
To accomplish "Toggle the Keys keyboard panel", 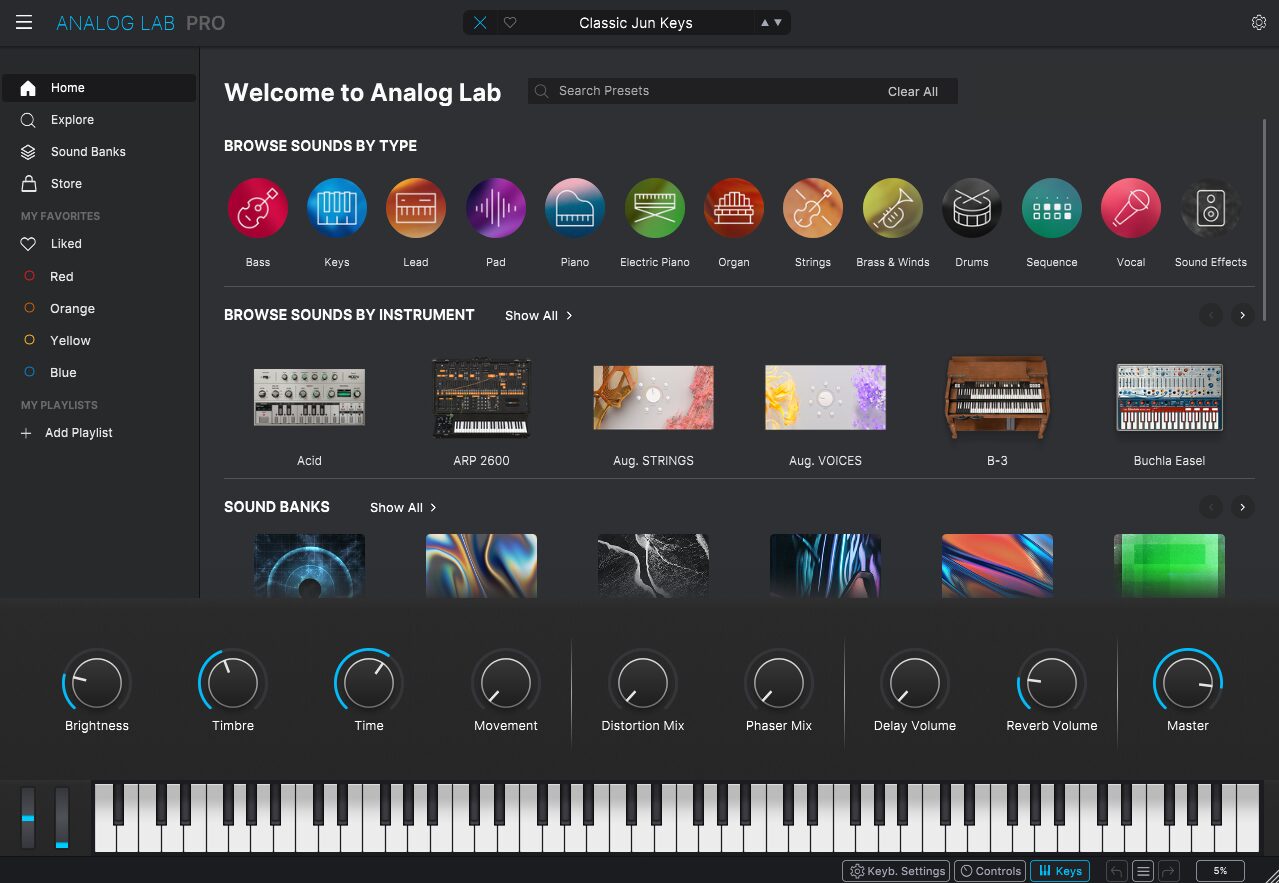I will click(1059, 871).
